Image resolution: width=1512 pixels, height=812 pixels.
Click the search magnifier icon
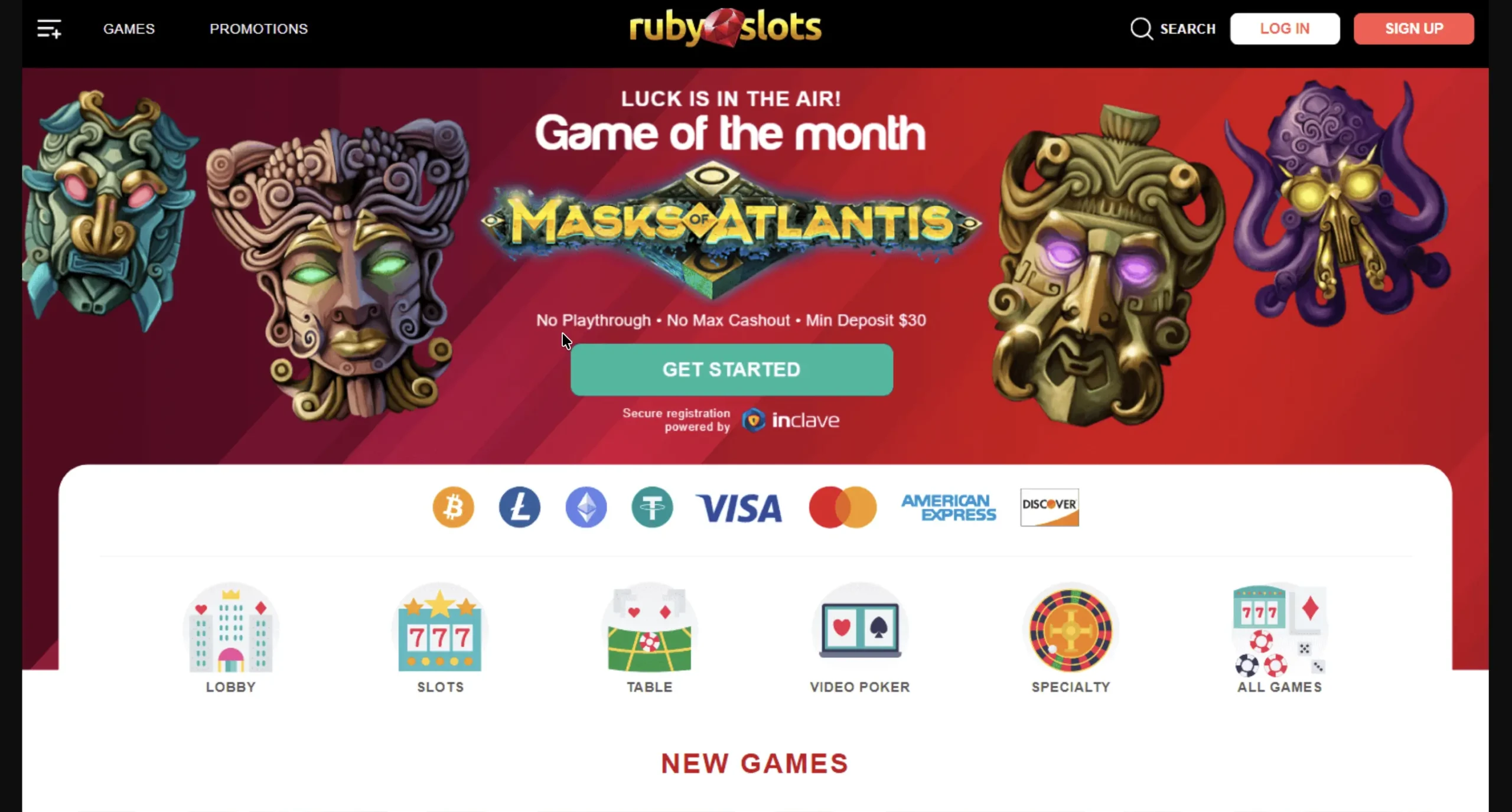tap(1141, 28)
